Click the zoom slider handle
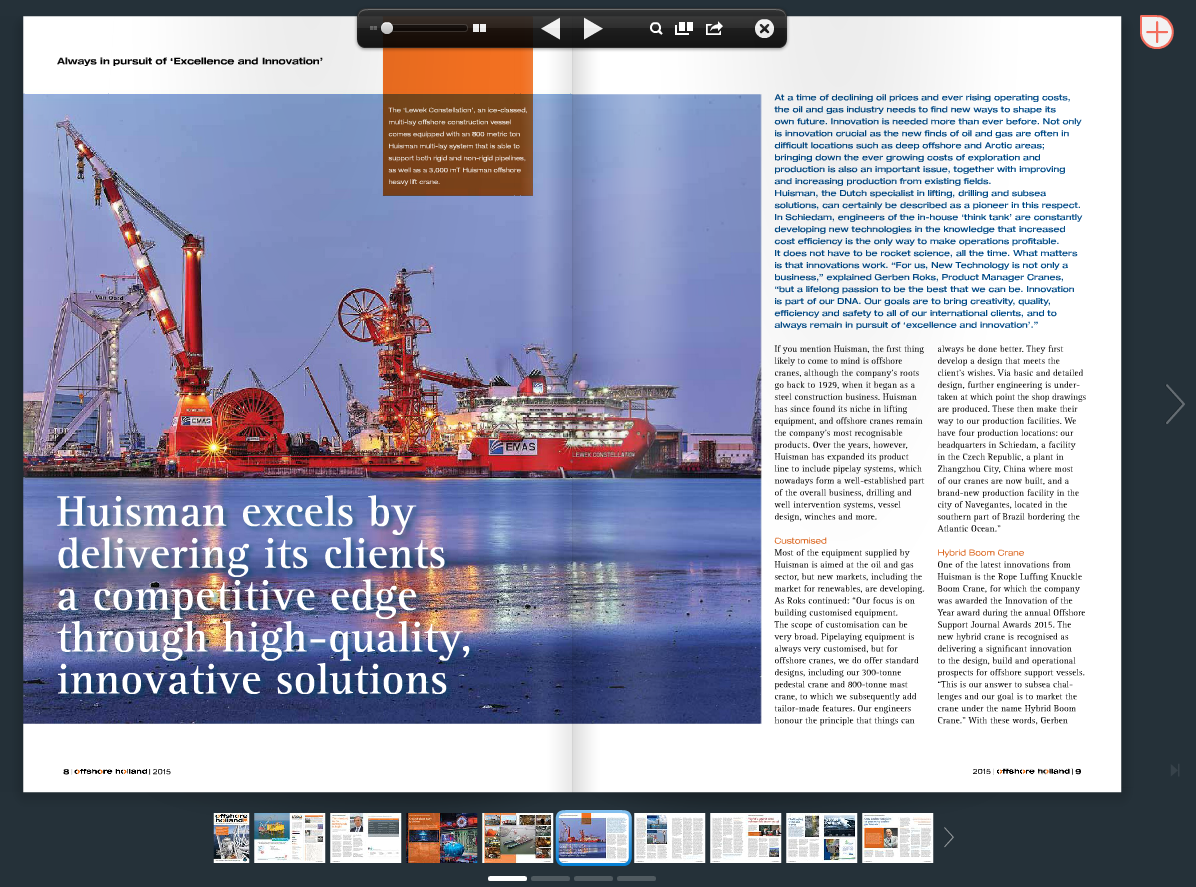Screen dimensions: 1196x887 (387, 28)
